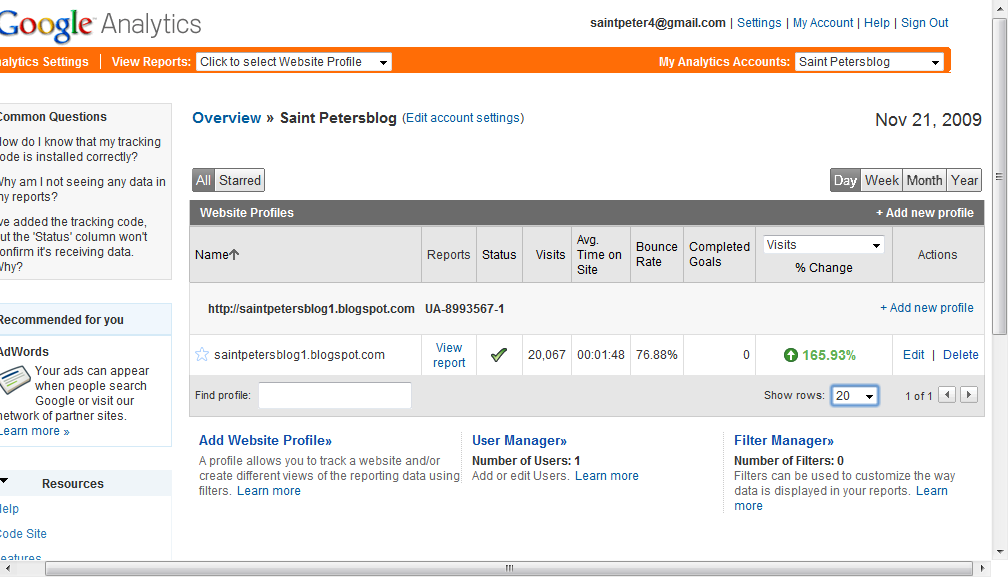Click Edit account settings link
The height and width of the screenshot is (577, 1008).
[464, 118]
